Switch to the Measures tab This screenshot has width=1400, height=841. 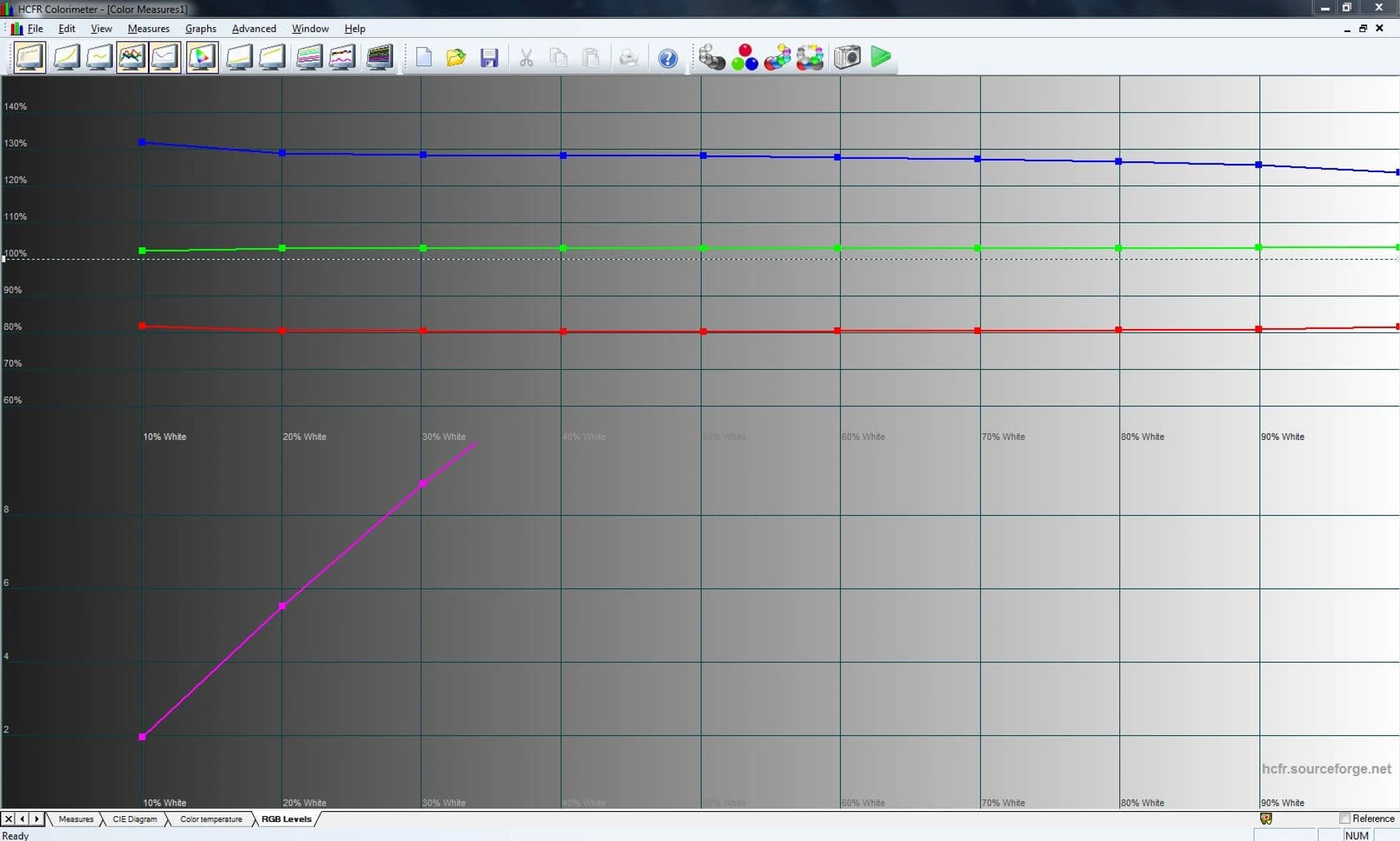pyautogui.click(x=76, y=819)
